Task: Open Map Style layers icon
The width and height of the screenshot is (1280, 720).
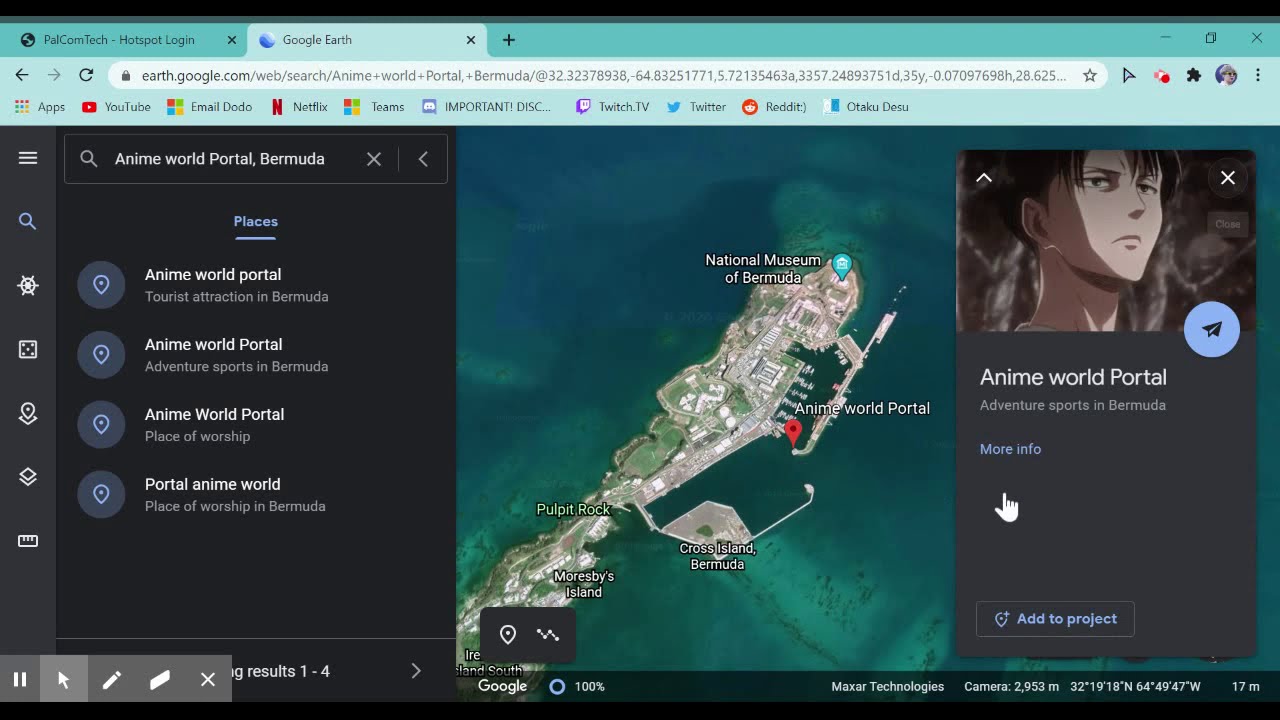Action: click(28, 477)
